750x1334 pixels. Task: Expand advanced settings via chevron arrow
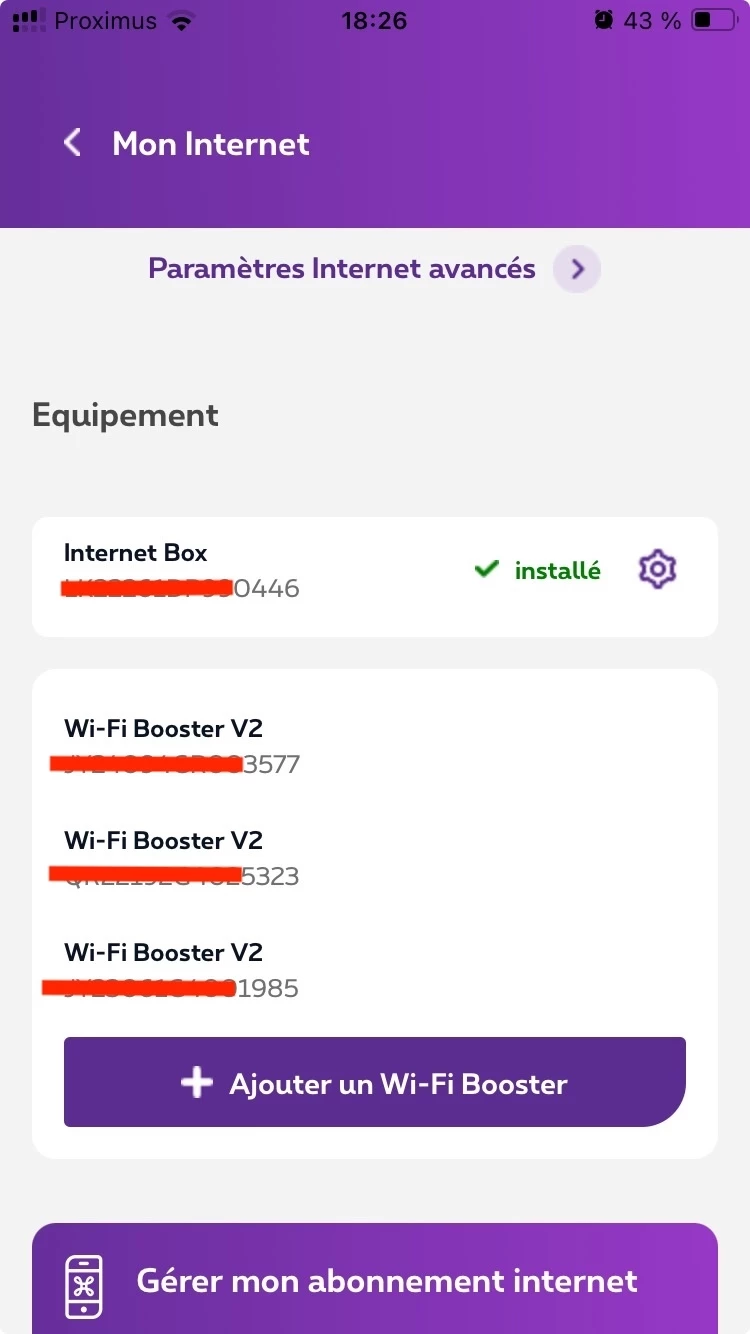pos(577,269)
